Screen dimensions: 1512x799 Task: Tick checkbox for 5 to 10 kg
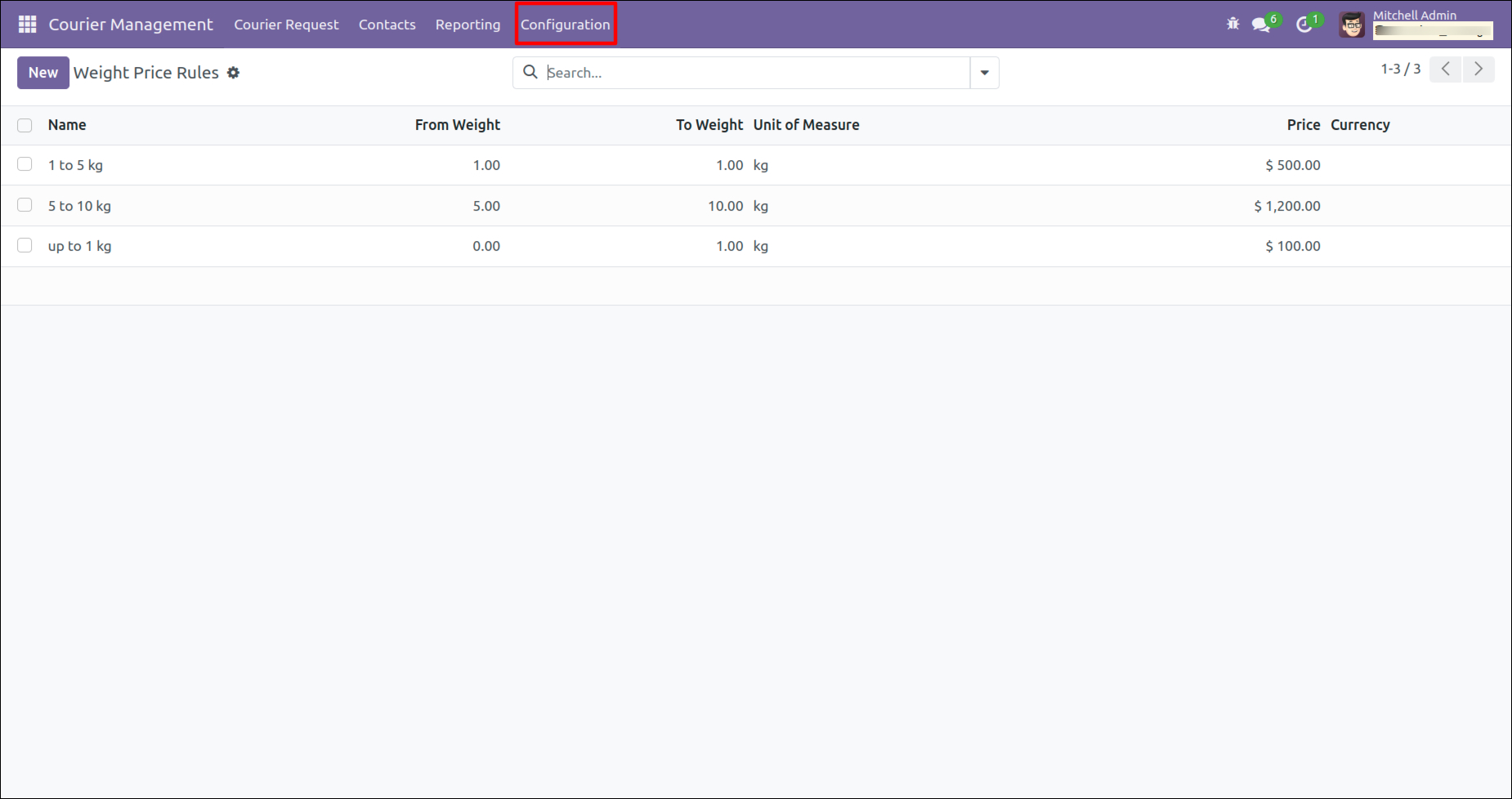pyautogui.click(x=25, y=205)
